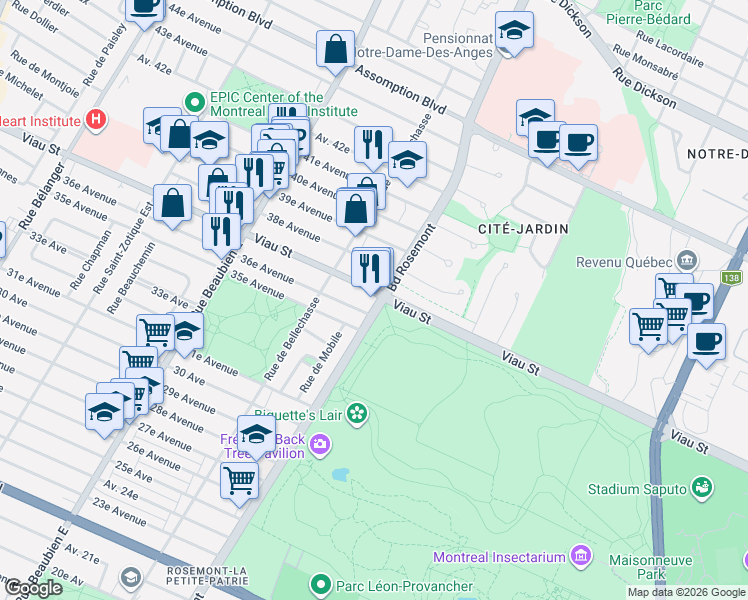
Task: Select the Parc Léon-Provancher green pin
Action: [321, 584]
